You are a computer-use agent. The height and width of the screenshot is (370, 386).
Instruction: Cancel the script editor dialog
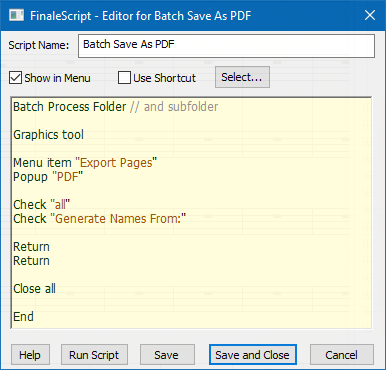342,355
